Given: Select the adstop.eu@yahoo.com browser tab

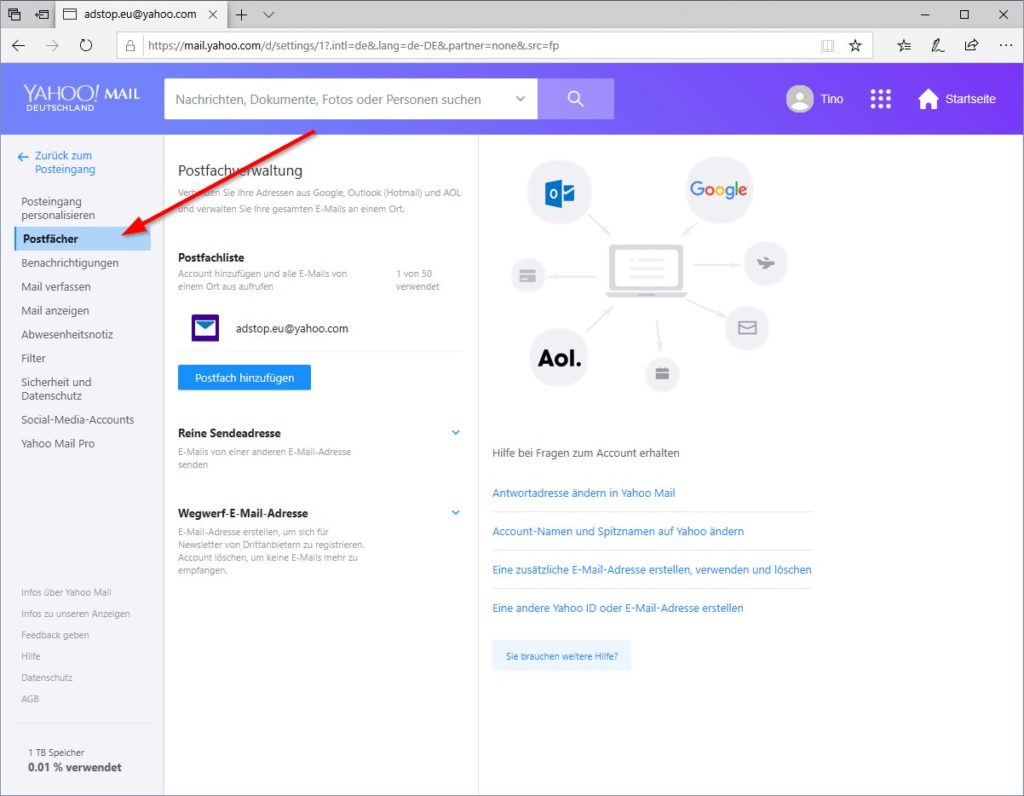Looking at the screenshot, I should (x=141, y=14).
